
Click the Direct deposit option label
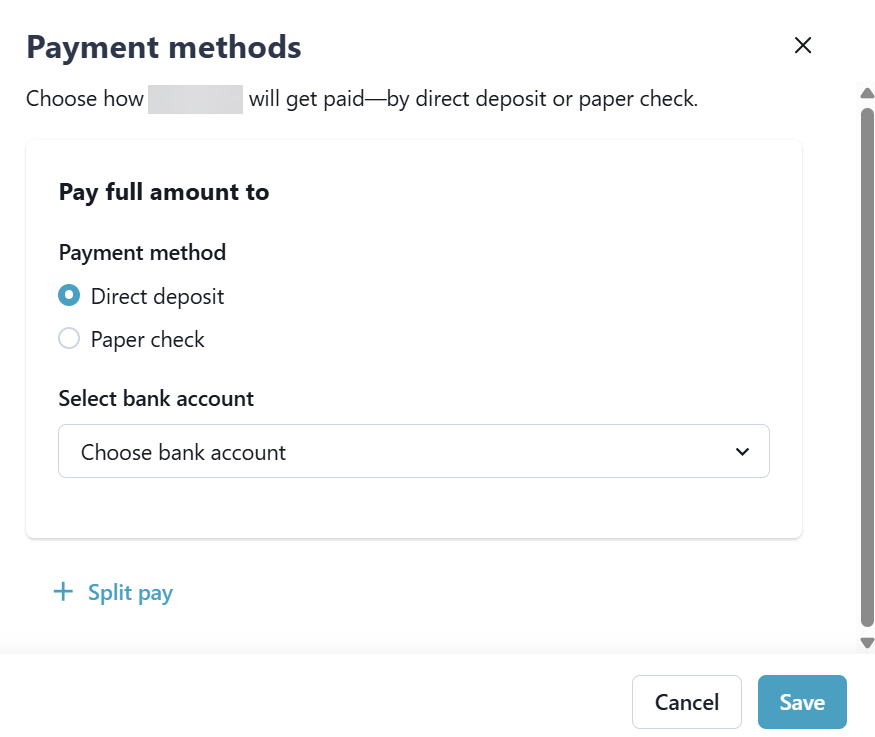point(157,296)
